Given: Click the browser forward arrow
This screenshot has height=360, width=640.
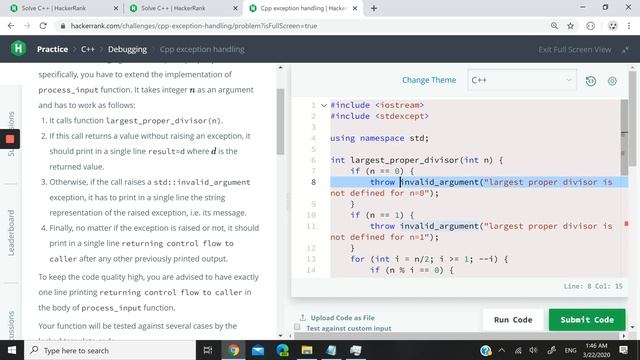Looking at the screenshot, I should click(x=27, y=26).
